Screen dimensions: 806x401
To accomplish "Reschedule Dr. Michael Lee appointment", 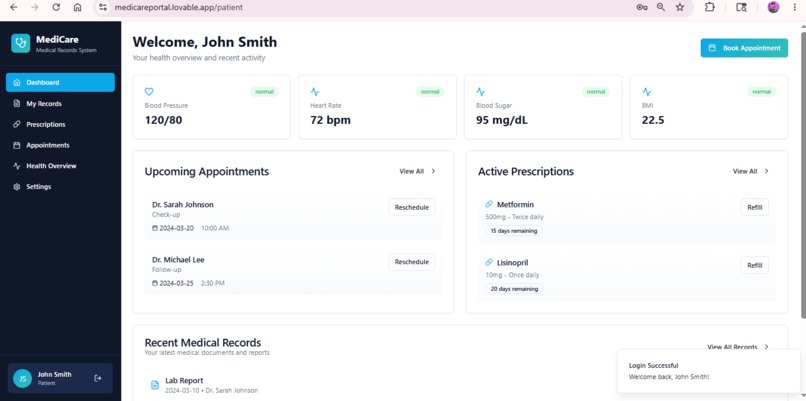I will (412, 262).
